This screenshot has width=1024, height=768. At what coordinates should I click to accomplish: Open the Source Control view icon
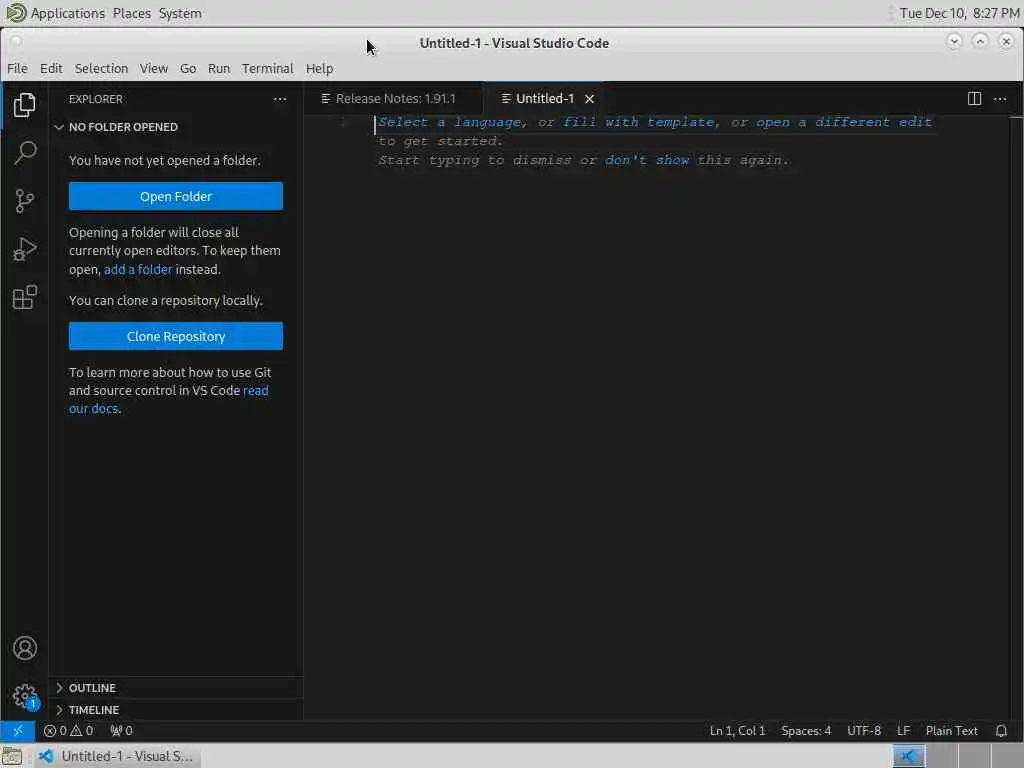pos(24,201)
